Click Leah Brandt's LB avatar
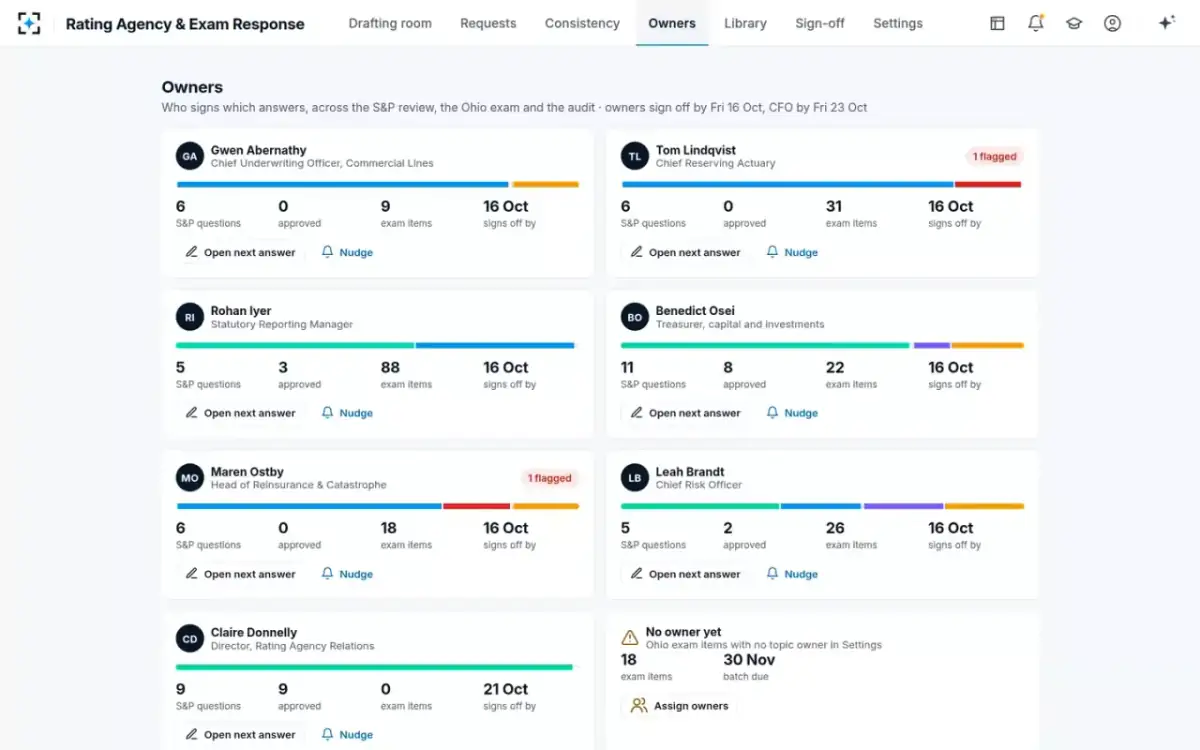This screenshot has height=750, width=1200. [x=635, y=478]
